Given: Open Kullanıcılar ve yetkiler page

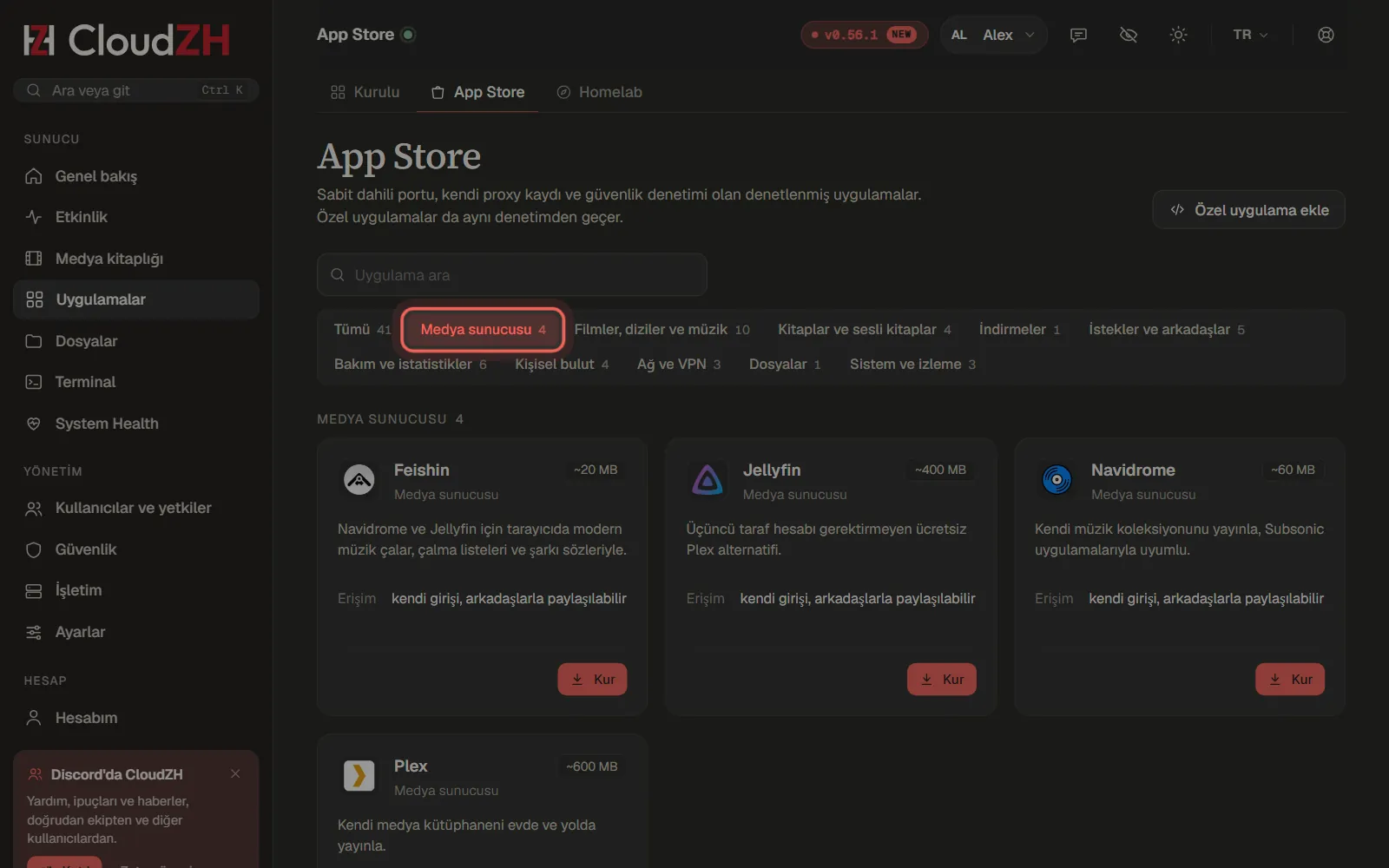Looking at the screenshot, I should pos(135,508).
